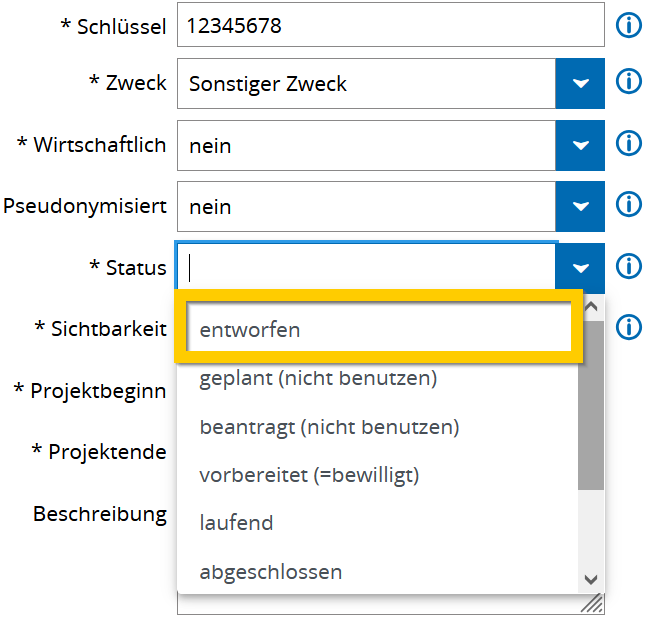Pick 'beantragt (nicht benutzen)' status option
Screen dimensions: 656x622
pos(378,427)
